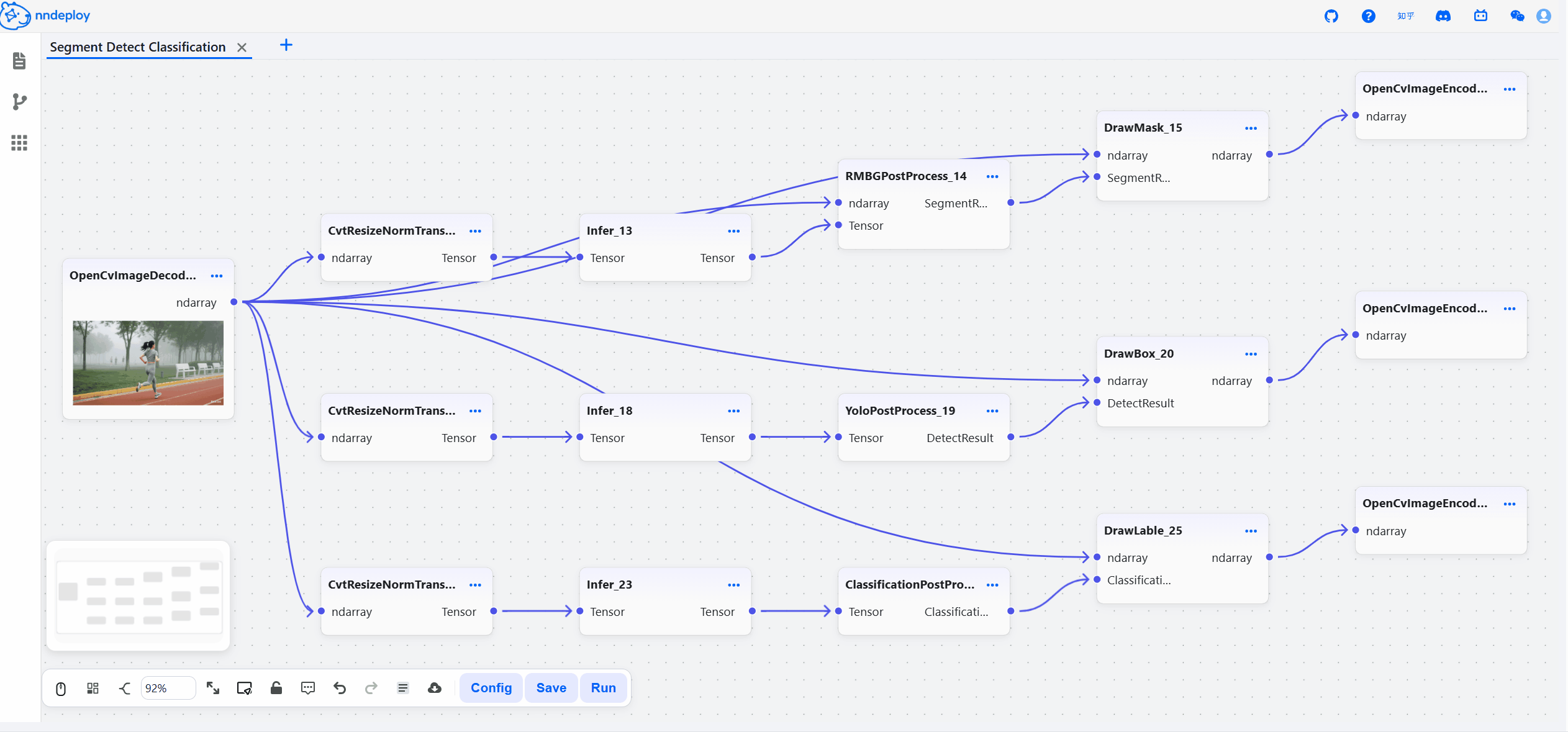This screenshot has height=732, width=1568.
Task: Toggle mouse interaction mode icon
Action: point(61,688)
